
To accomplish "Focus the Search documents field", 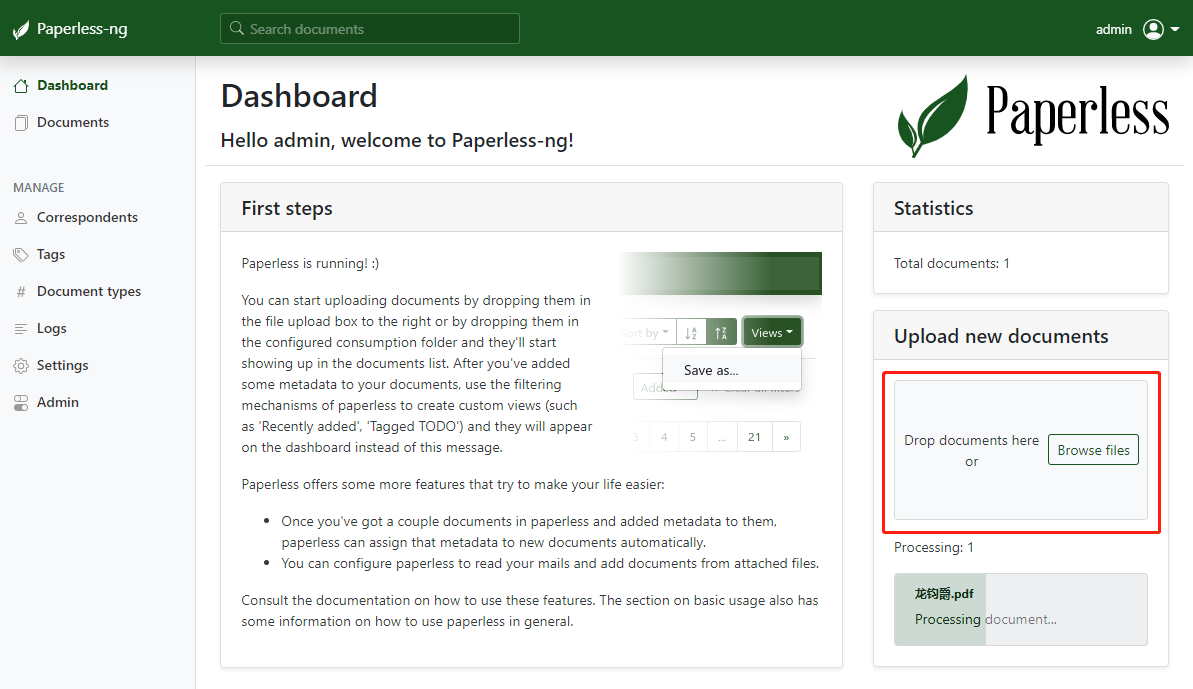I will (370, 28).
